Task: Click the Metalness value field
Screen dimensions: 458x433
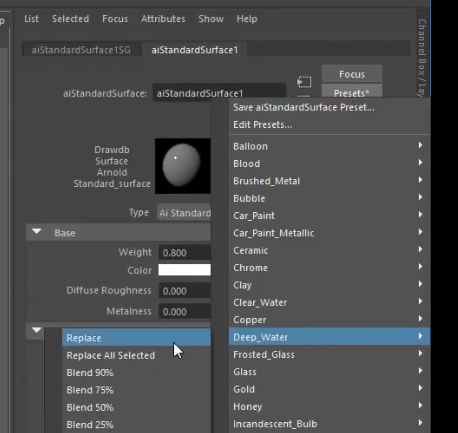Action: point(185,311)
